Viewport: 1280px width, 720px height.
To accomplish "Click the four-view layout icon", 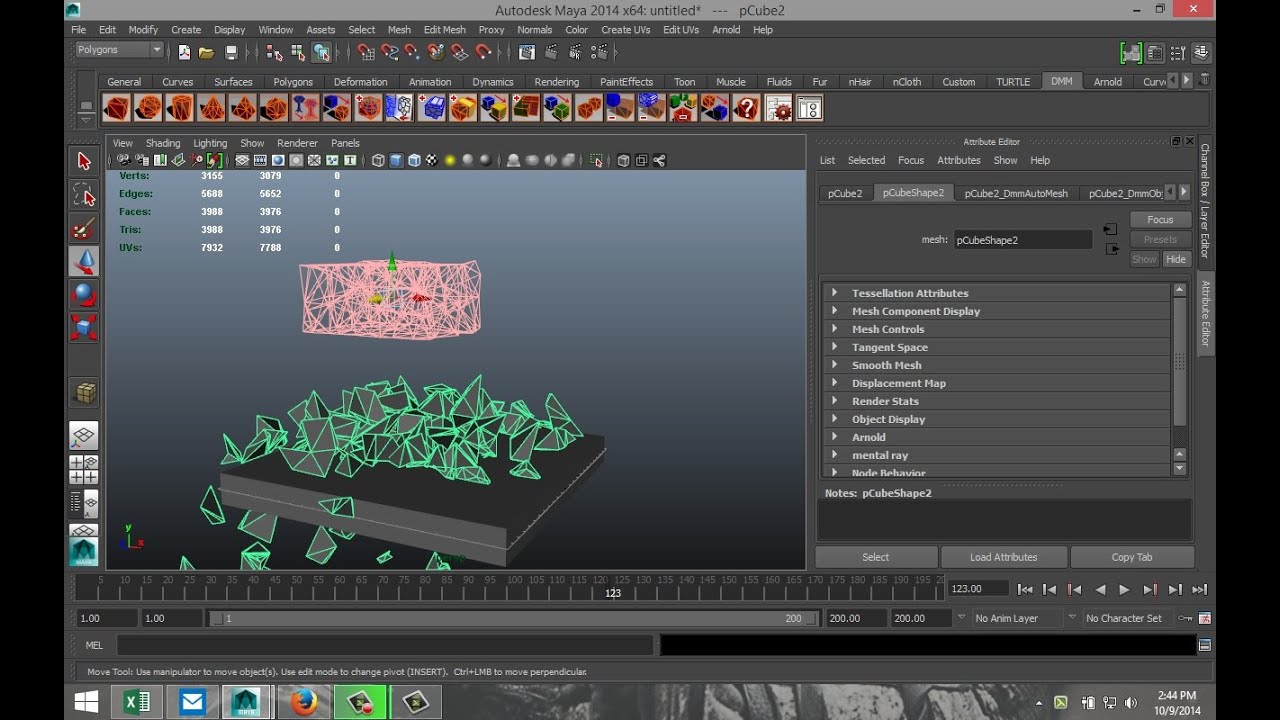I will pos(84,470).
